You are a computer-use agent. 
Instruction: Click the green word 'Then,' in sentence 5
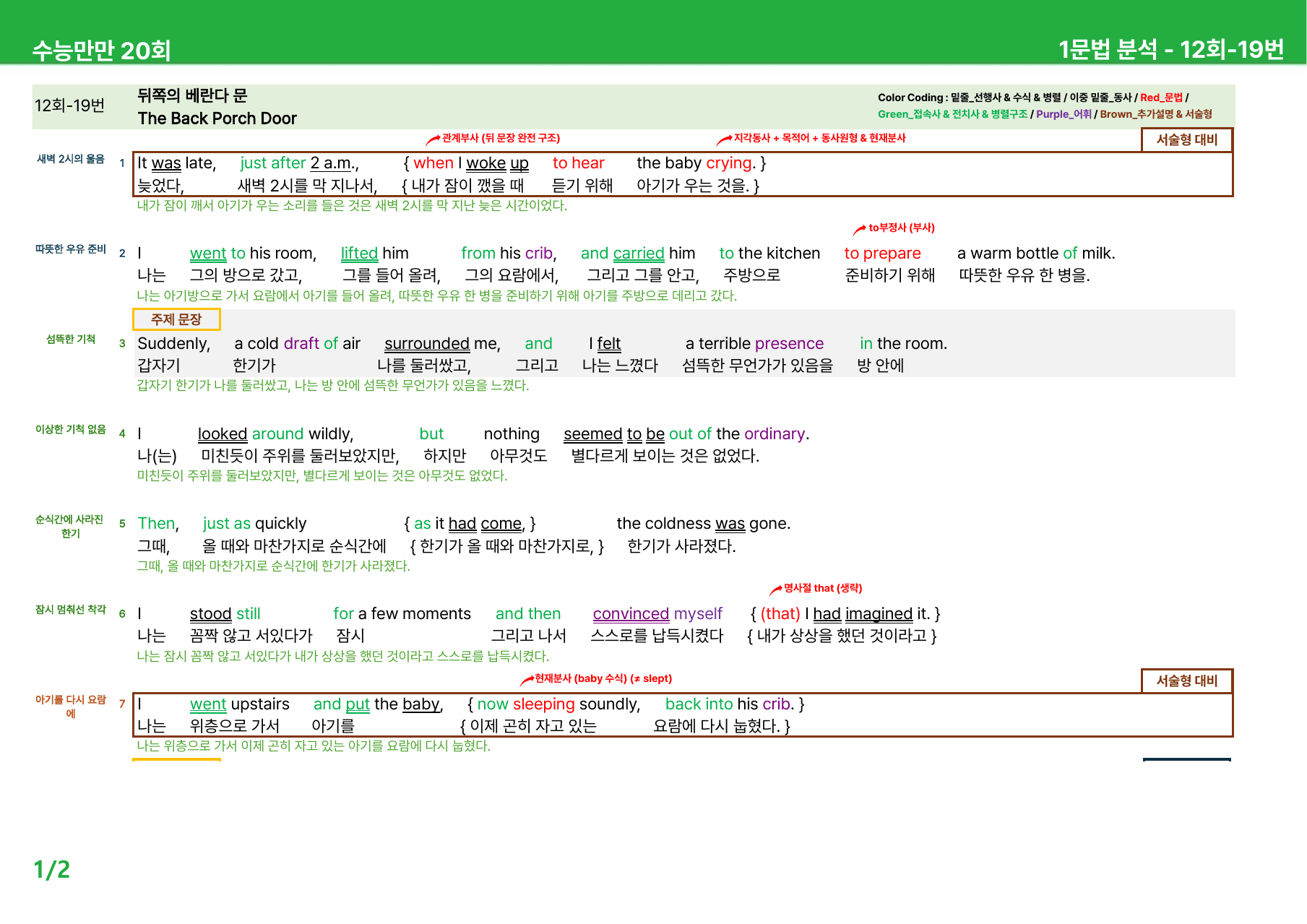tap(158, 524)
